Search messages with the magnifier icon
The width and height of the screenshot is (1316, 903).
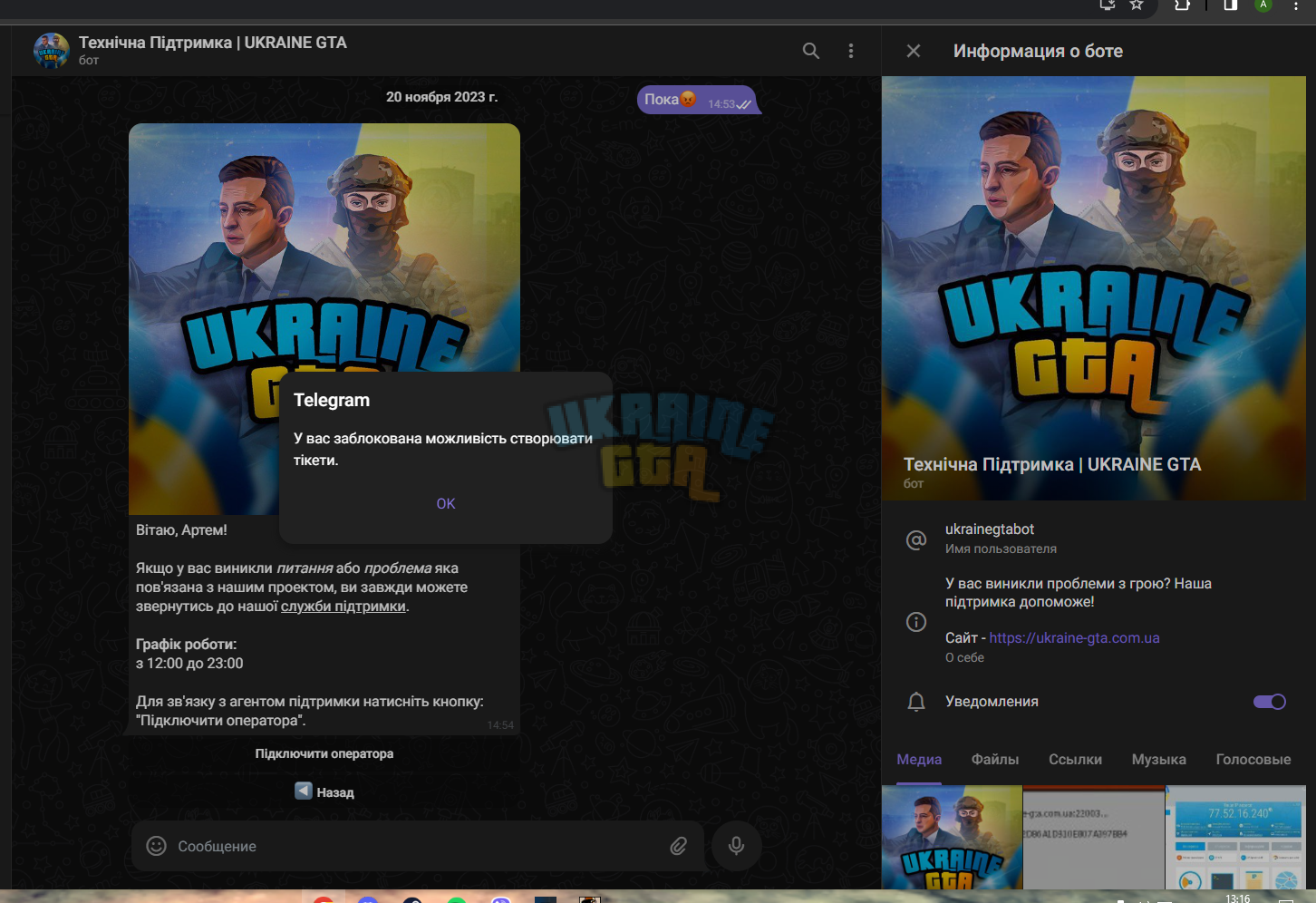point(811,51)
